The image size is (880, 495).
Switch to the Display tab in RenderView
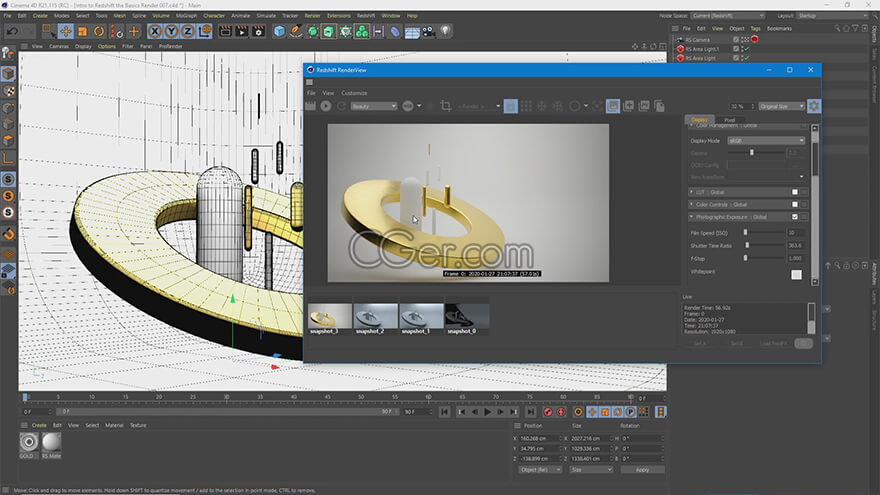pos(699,120)
